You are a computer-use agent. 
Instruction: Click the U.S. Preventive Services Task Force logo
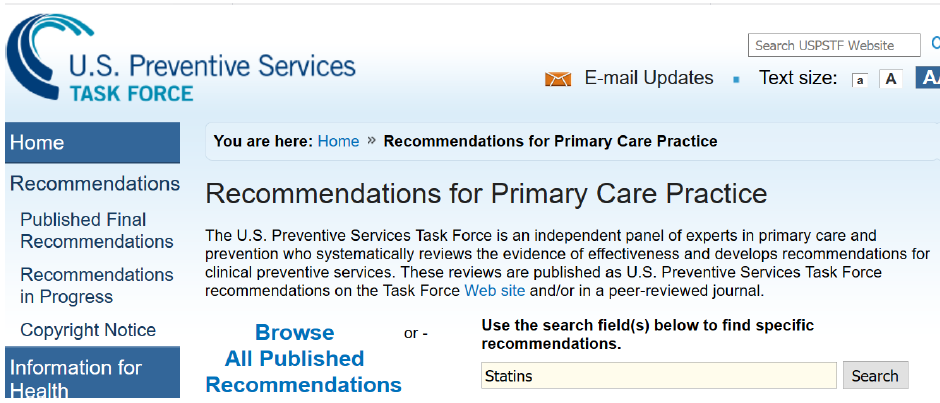(180, 62)
